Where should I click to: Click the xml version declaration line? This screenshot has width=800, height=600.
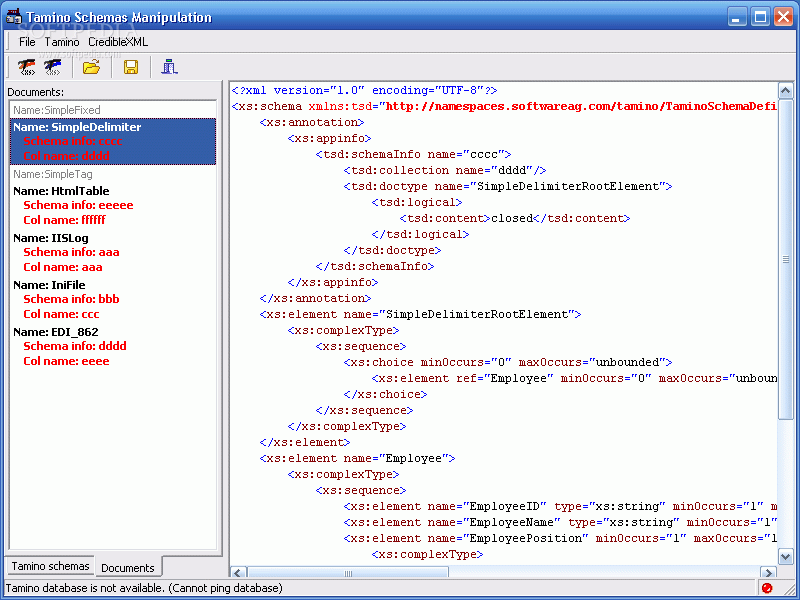click(x=364, y=90)
